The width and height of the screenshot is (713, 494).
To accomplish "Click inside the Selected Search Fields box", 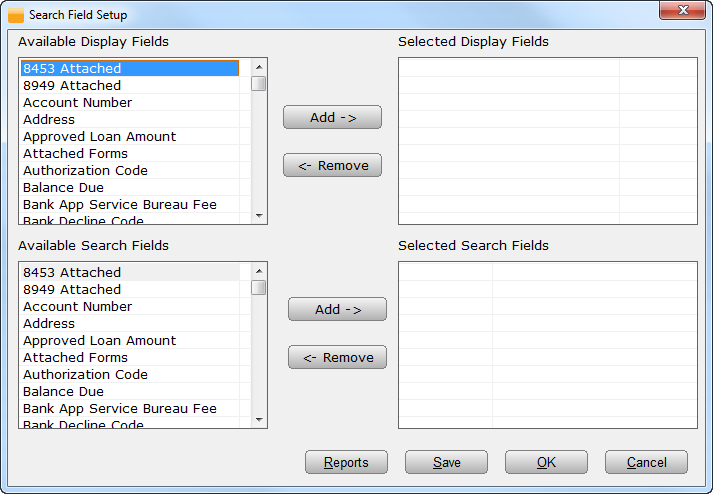I will pos(547,345).
